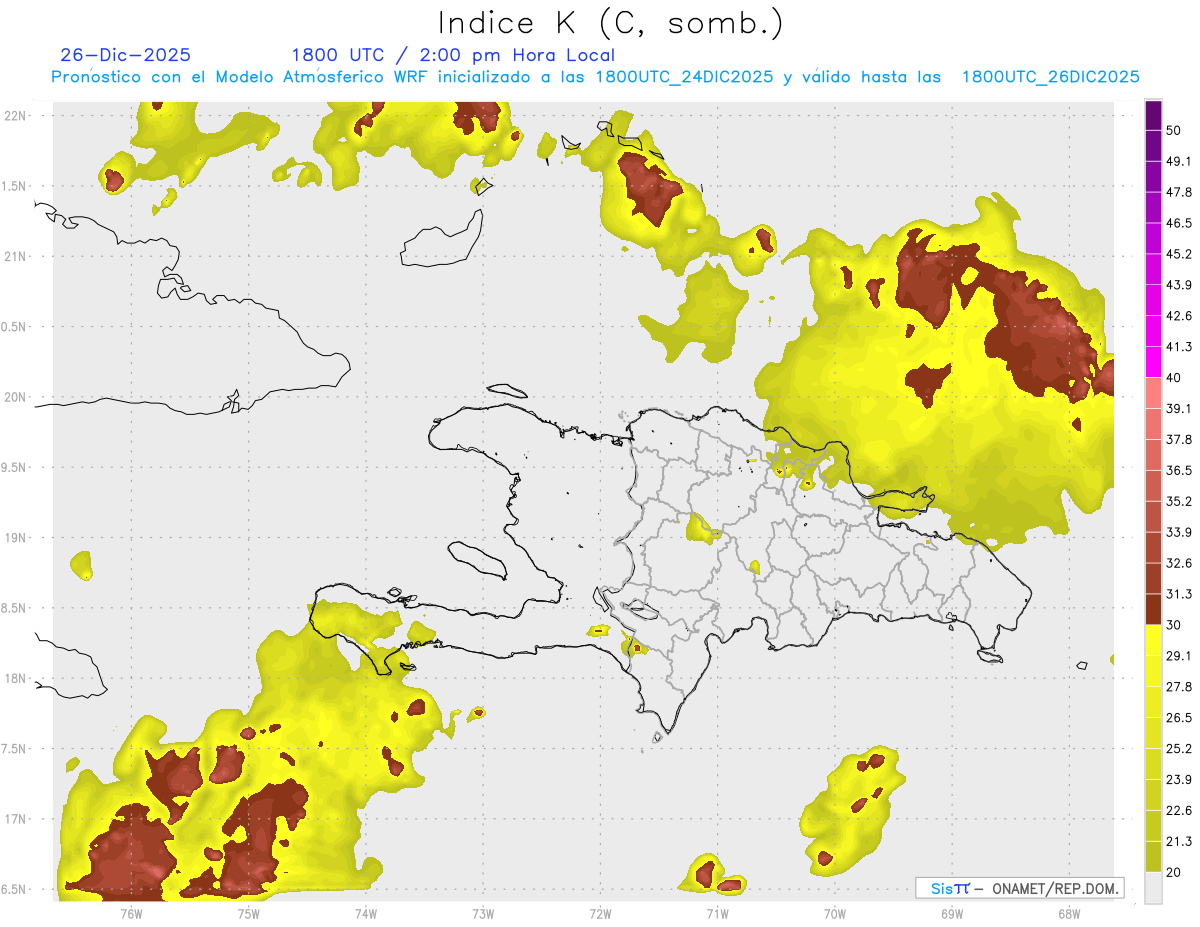
Task: Click the '74W' longitude axis label
Action: 365,913
